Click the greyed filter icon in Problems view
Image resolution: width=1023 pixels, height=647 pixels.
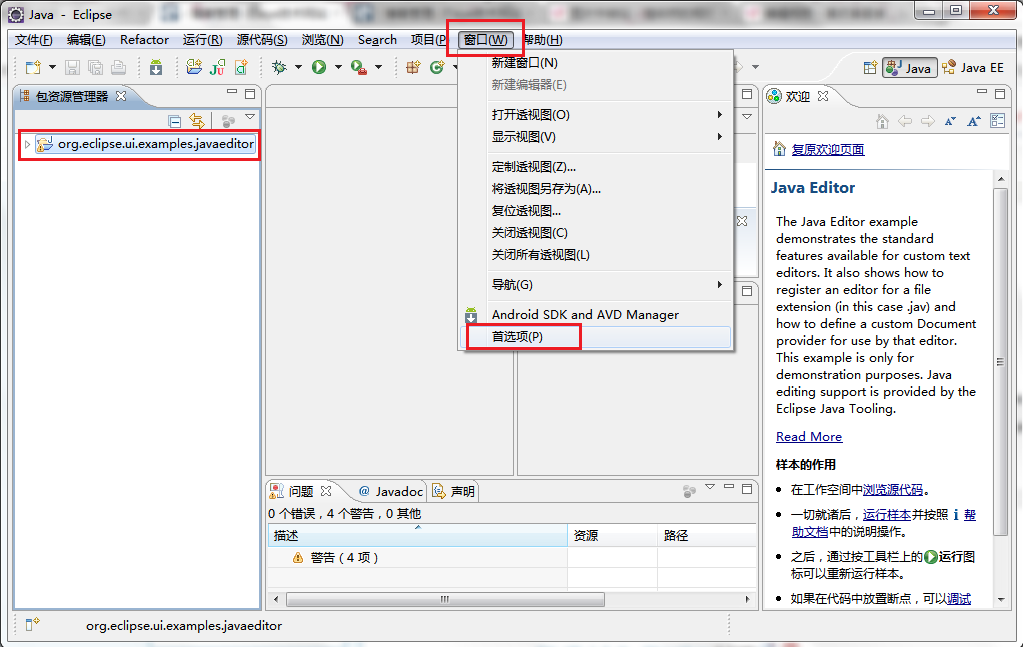click(x=689, y=491)
